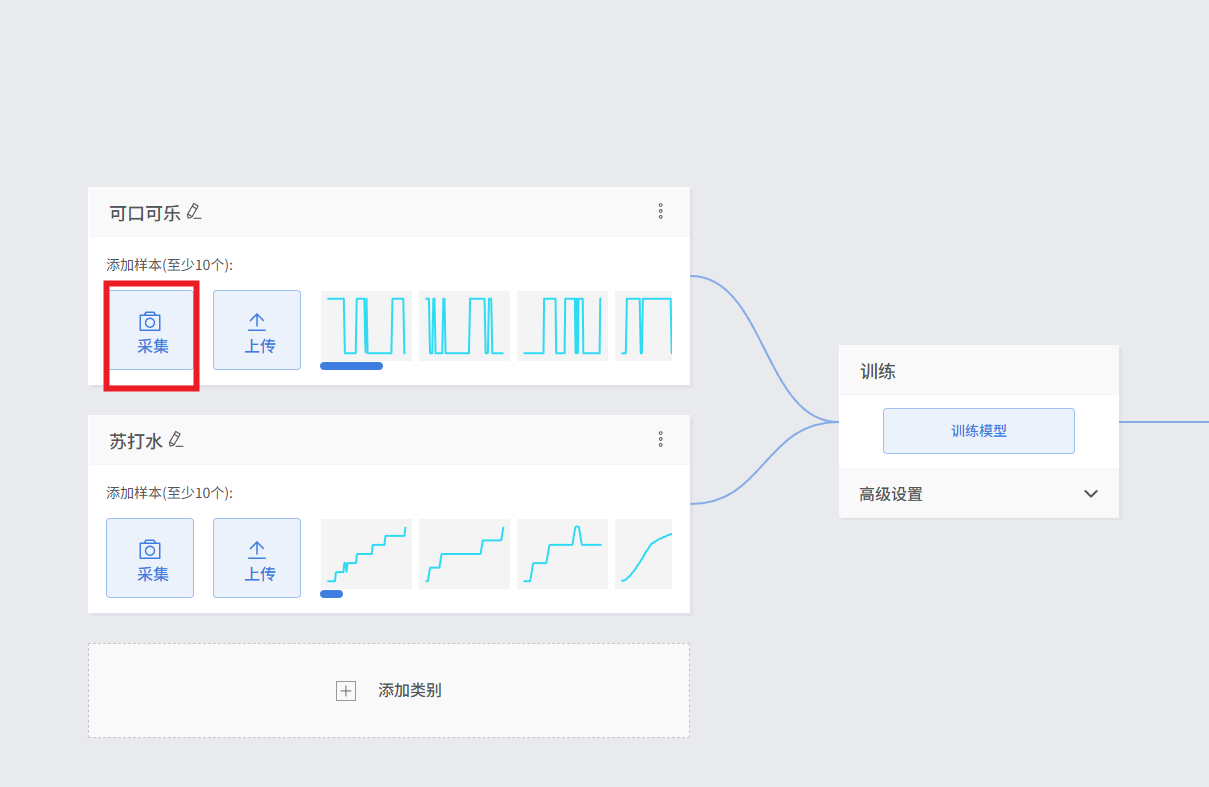Image resolution: width=1209 pixels, height=787 pixels.
Task: Open the 苏打水 sample with a peak spike
Action: tap(562, 554)
